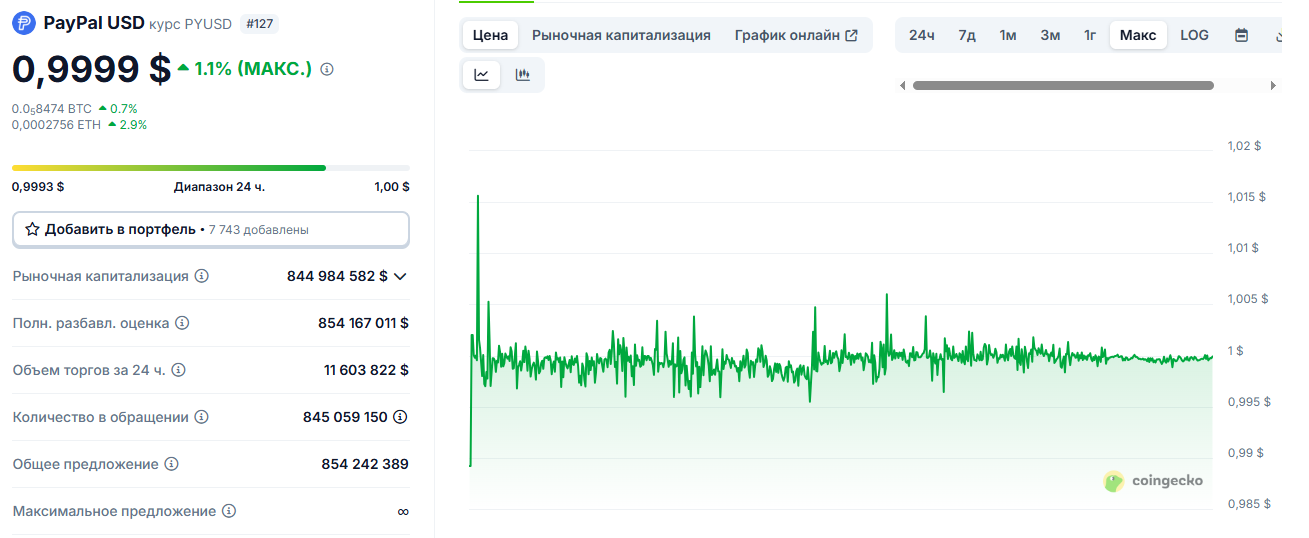Viewport: 1309px width, 538px height.
Task: Select the Цена tab
Action: tap(490, 35)
